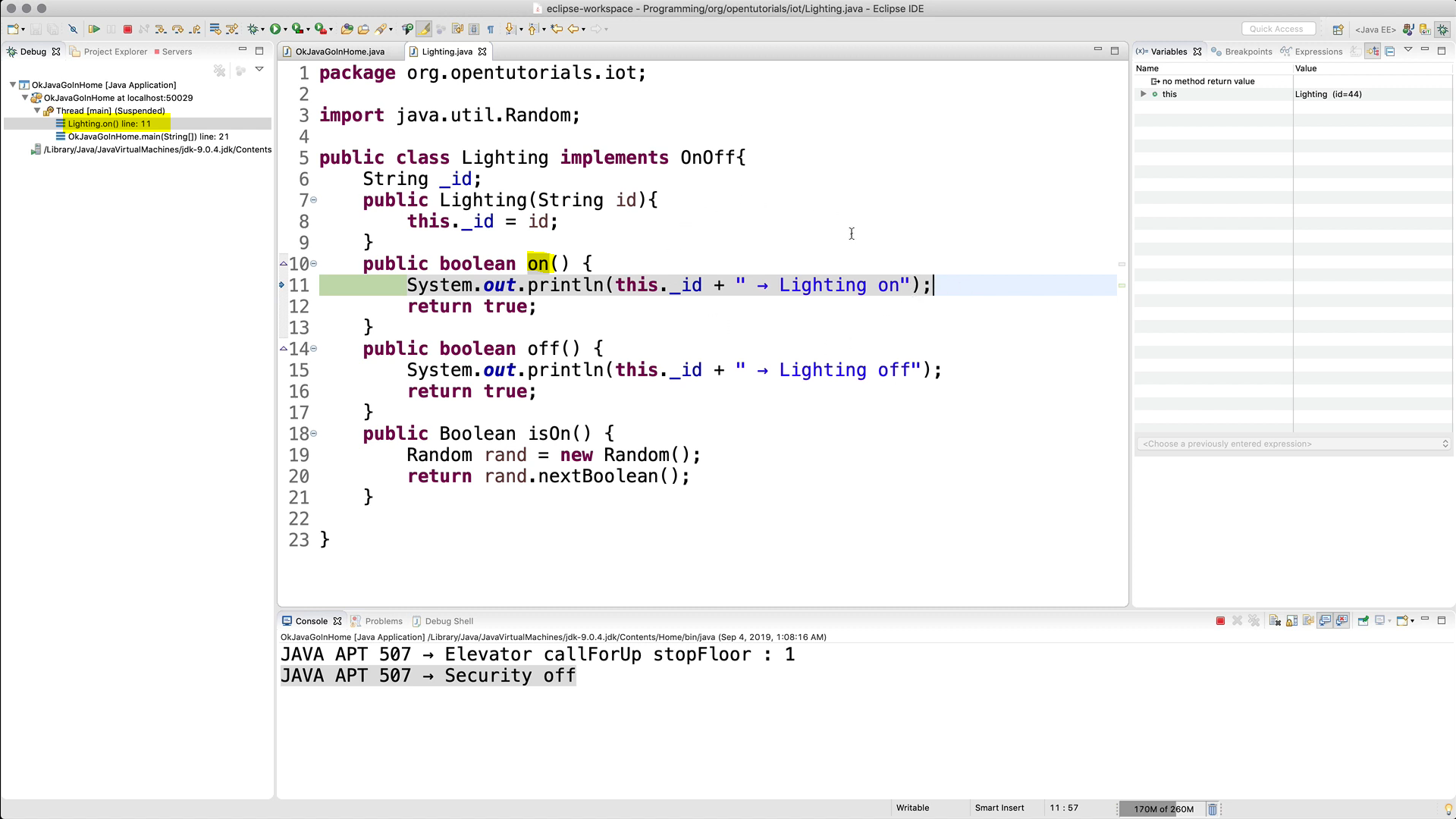This screenshot has height=819, width=1456.
Task: Toggle Show Logical Structure in Variables view
Action: click(1373, 52)
